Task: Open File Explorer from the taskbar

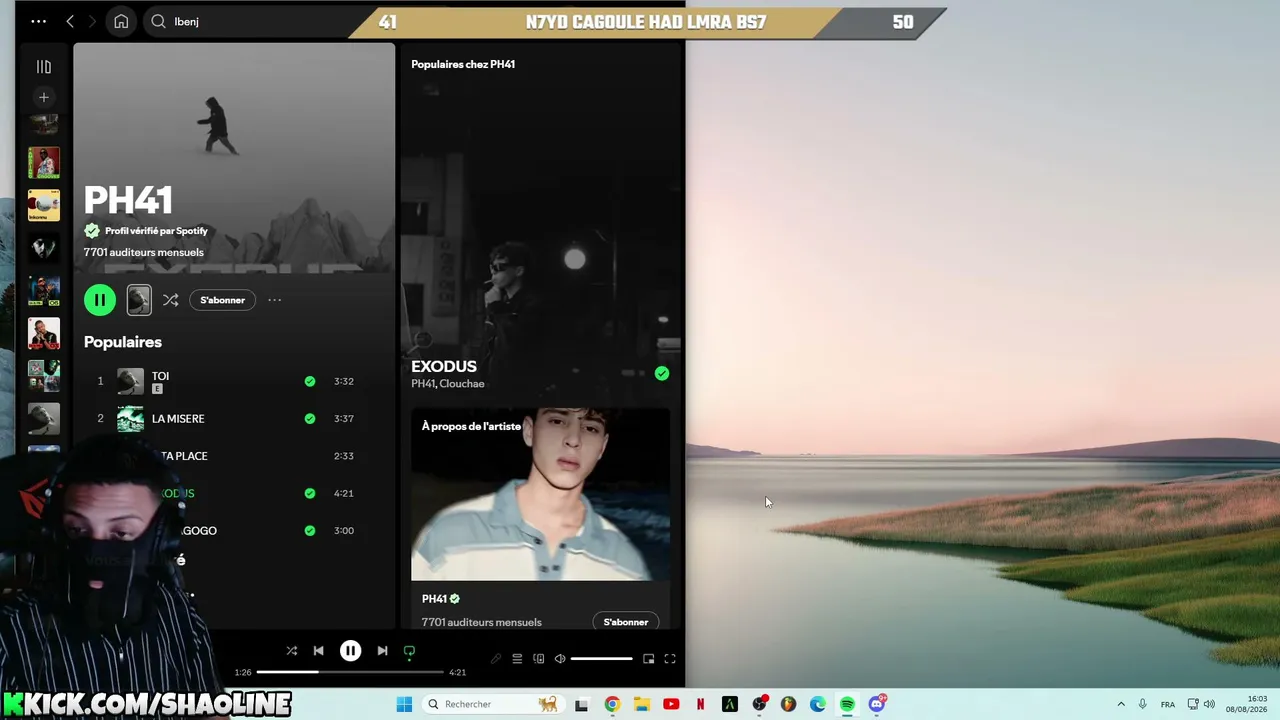Action: tap(641, 704)
